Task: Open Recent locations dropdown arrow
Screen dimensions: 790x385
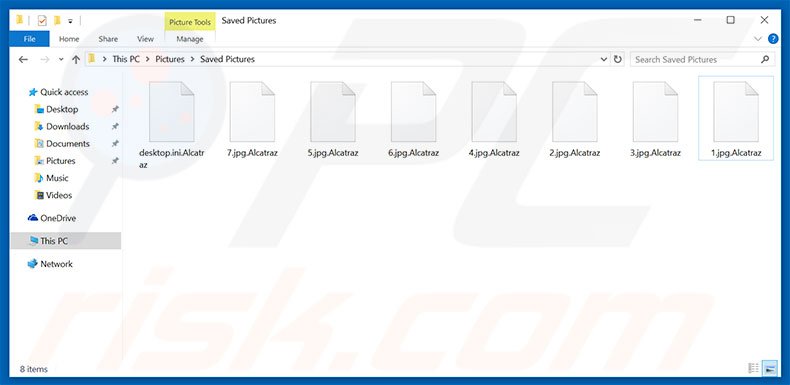Action: (61, 59)
